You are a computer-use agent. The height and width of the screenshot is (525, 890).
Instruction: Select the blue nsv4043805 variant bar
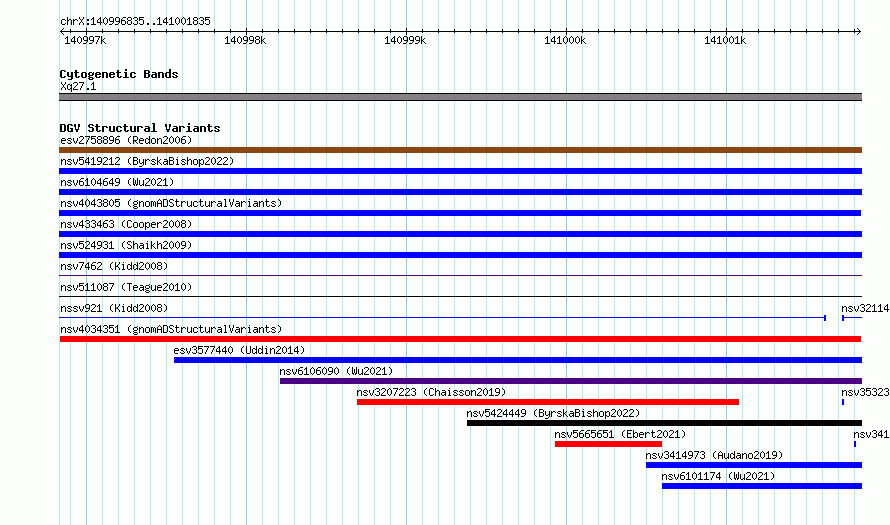460,213
